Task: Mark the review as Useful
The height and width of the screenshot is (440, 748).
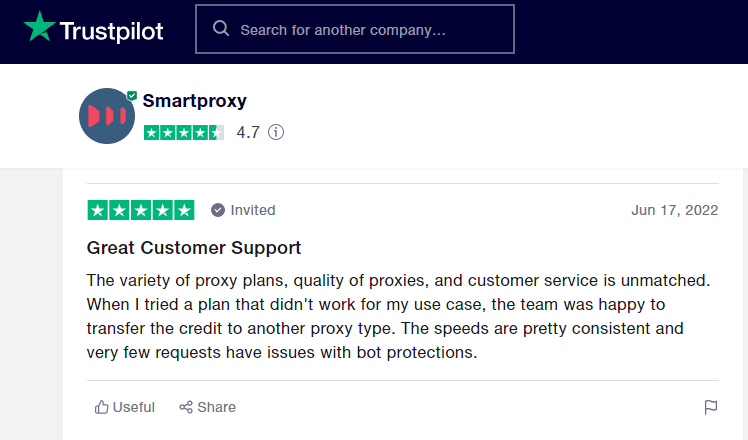Action: click(x=125, y=407)
